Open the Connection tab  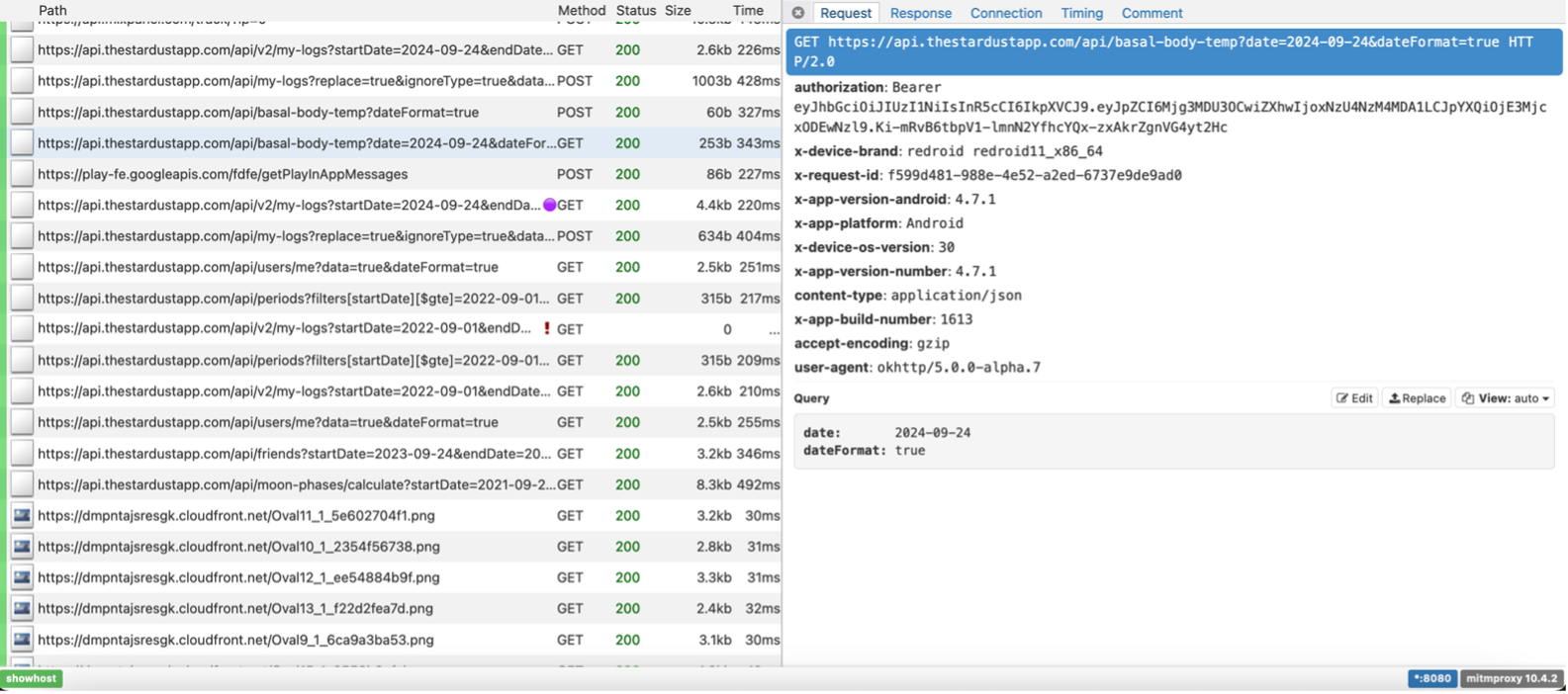coord(1005,13)
